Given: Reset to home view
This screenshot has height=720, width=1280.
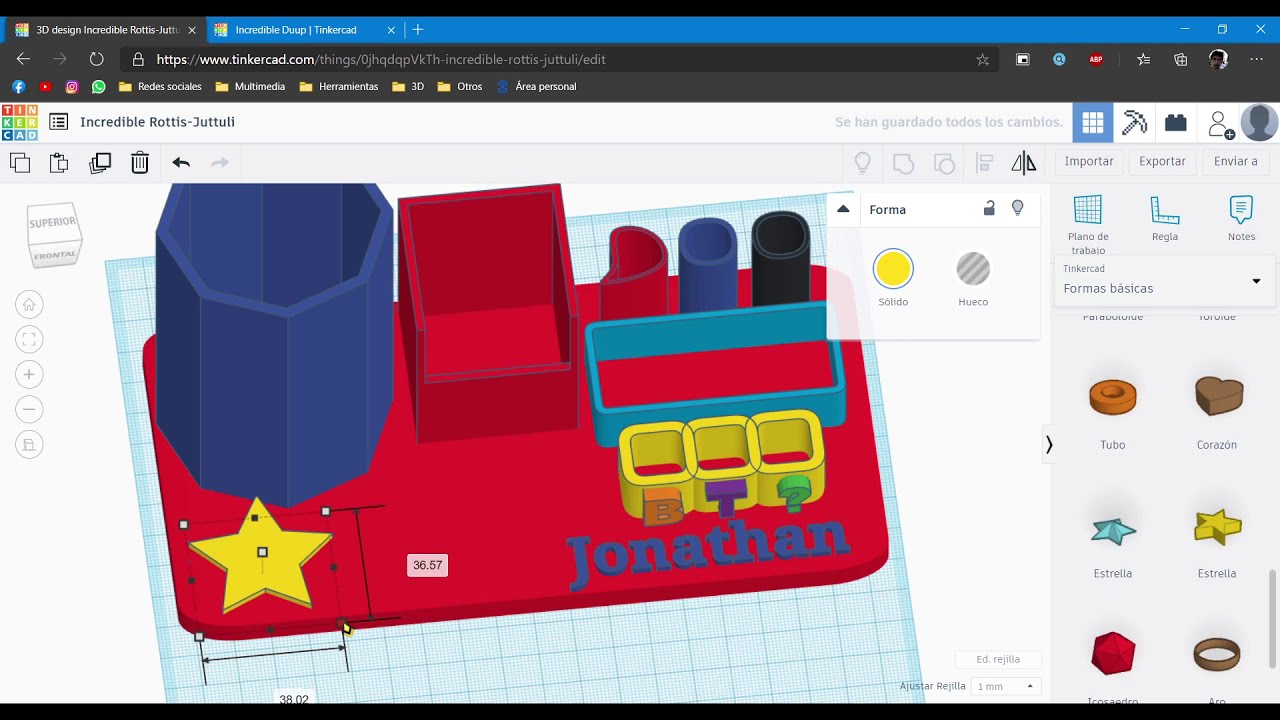Looking at the screenshot, I should (x=29, y=304).
